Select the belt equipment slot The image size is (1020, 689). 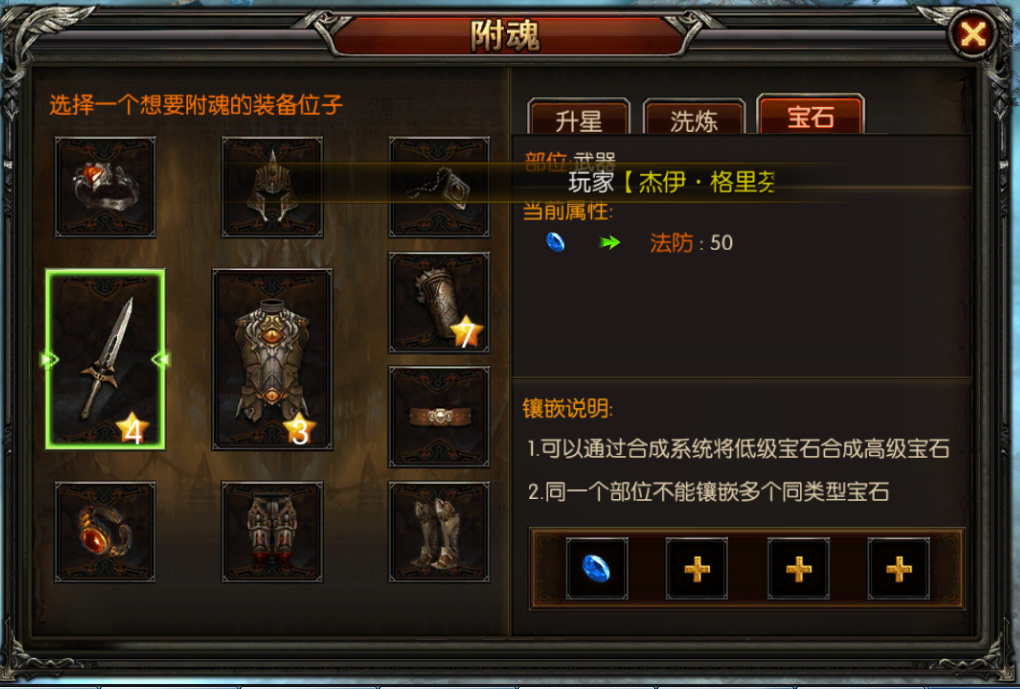pyautogui.click(x=439, y=416)
